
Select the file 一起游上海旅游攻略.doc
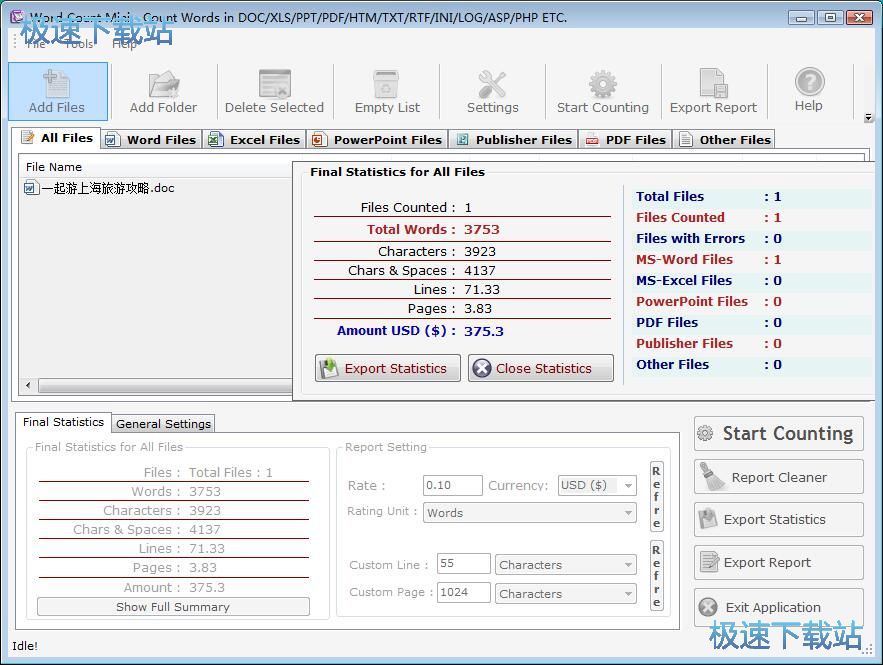[100, 188]
